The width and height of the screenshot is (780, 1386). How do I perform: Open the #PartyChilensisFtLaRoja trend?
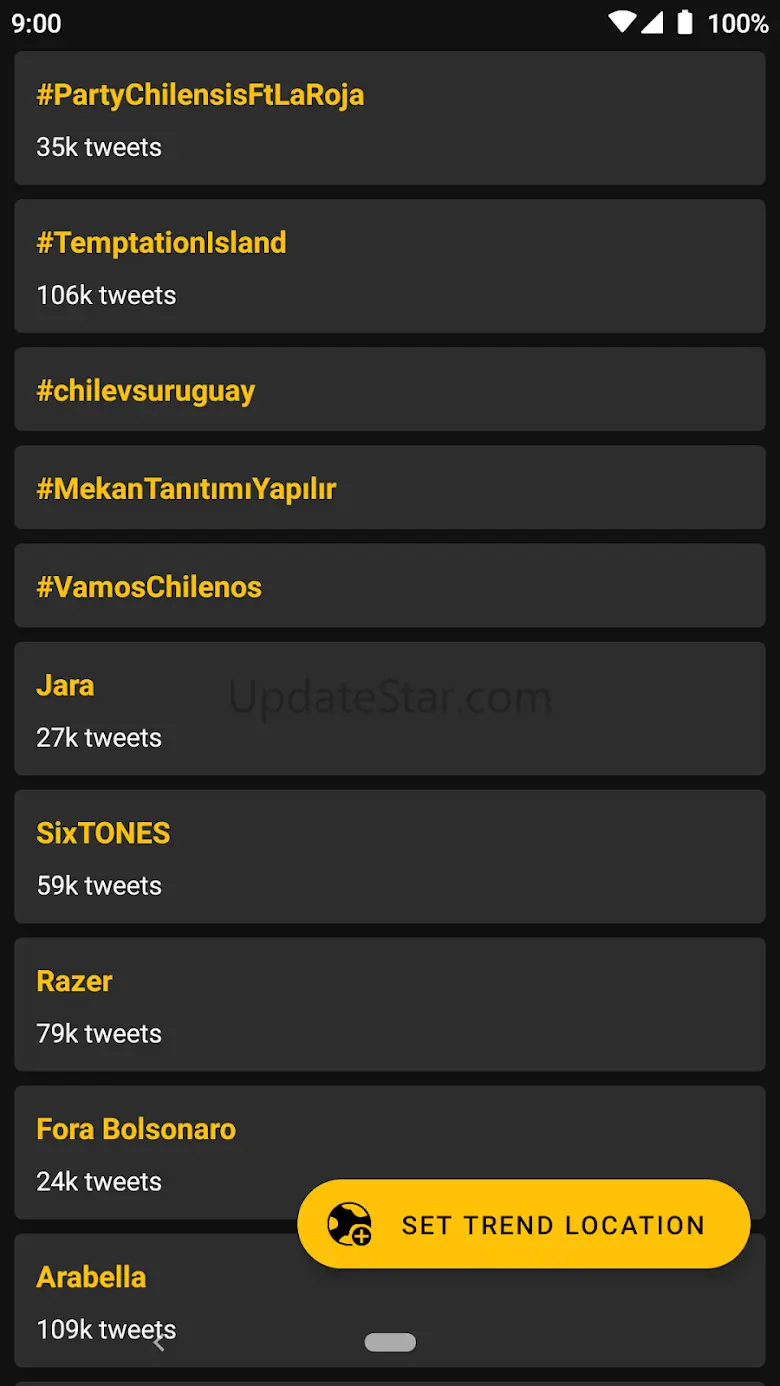[390, 118]
